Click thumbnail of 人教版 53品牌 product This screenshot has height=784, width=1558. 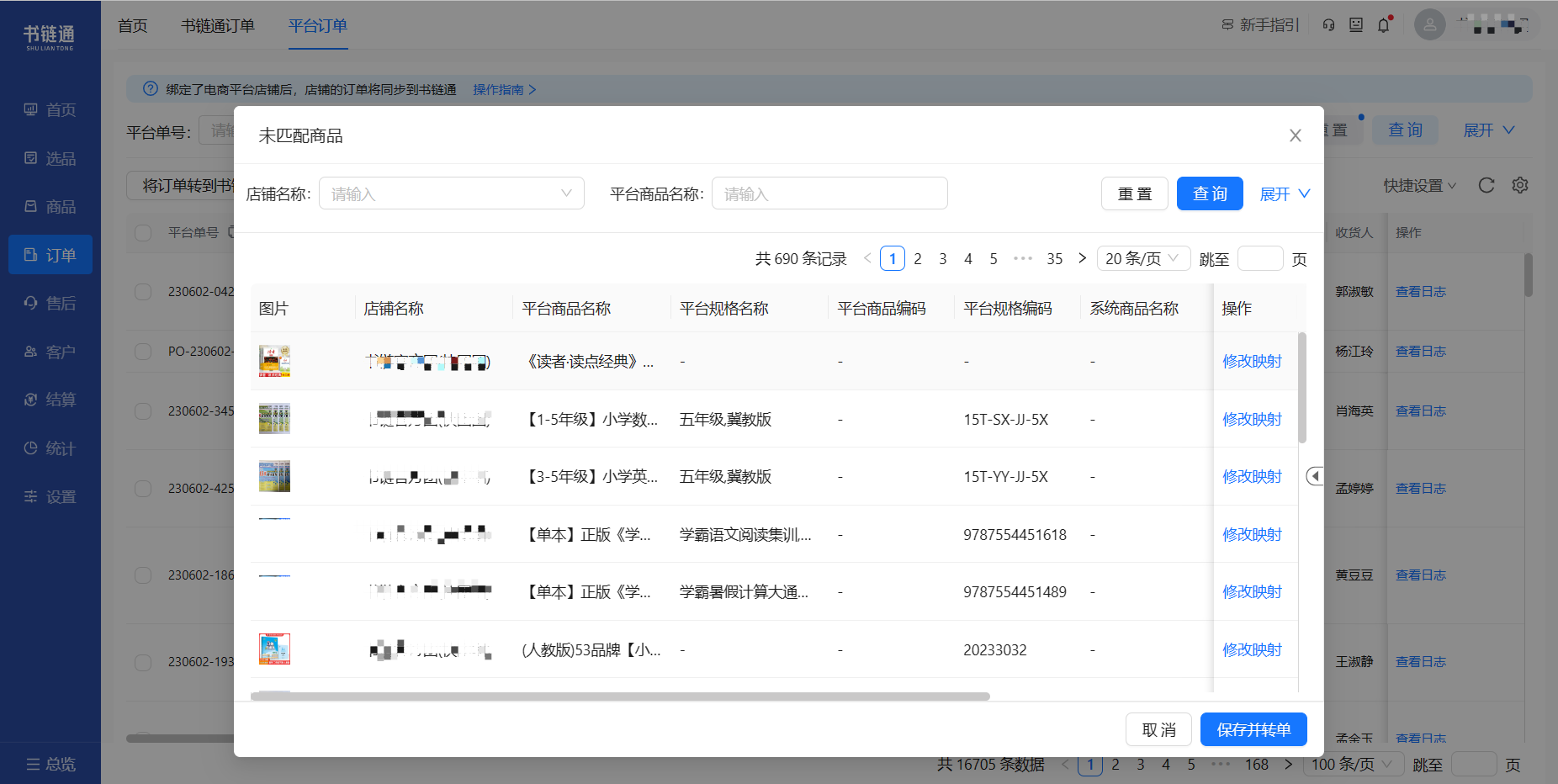point(274,649)
